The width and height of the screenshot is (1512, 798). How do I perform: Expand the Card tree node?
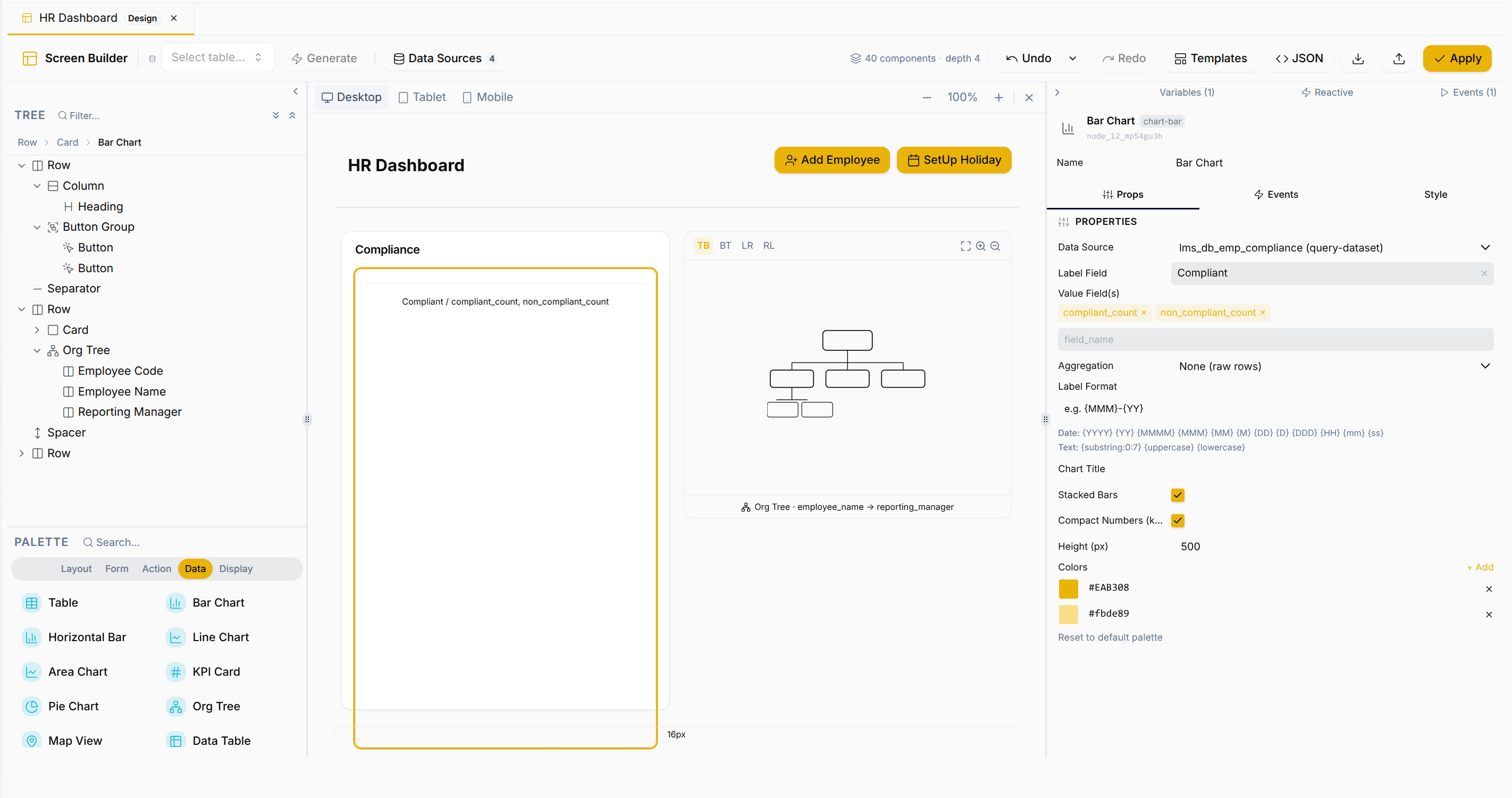point(37,330)
